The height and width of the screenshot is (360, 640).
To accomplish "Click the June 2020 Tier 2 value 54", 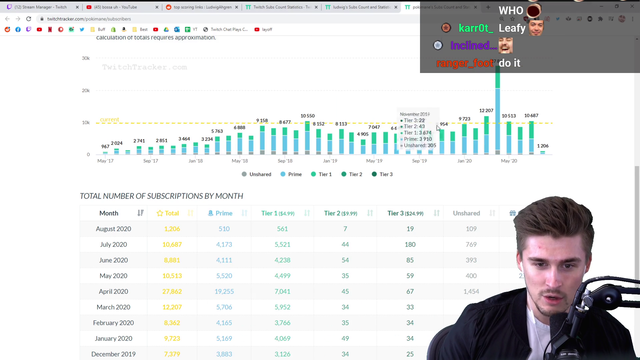I will click(x=345, y=260).
